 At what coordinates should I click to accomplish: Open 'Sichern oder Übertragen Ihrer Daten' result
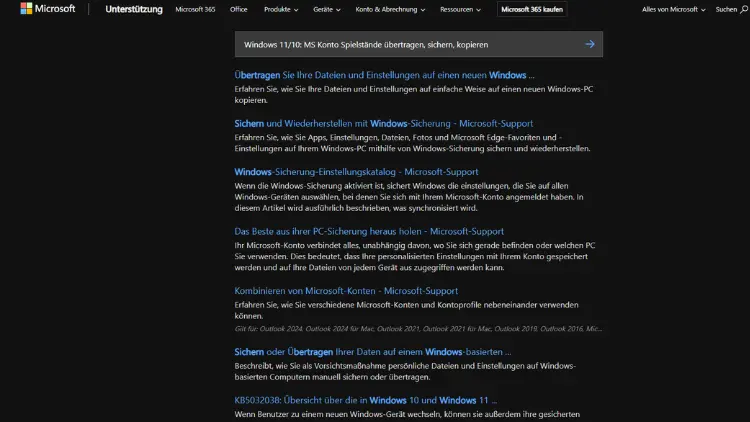pos(373,352)
